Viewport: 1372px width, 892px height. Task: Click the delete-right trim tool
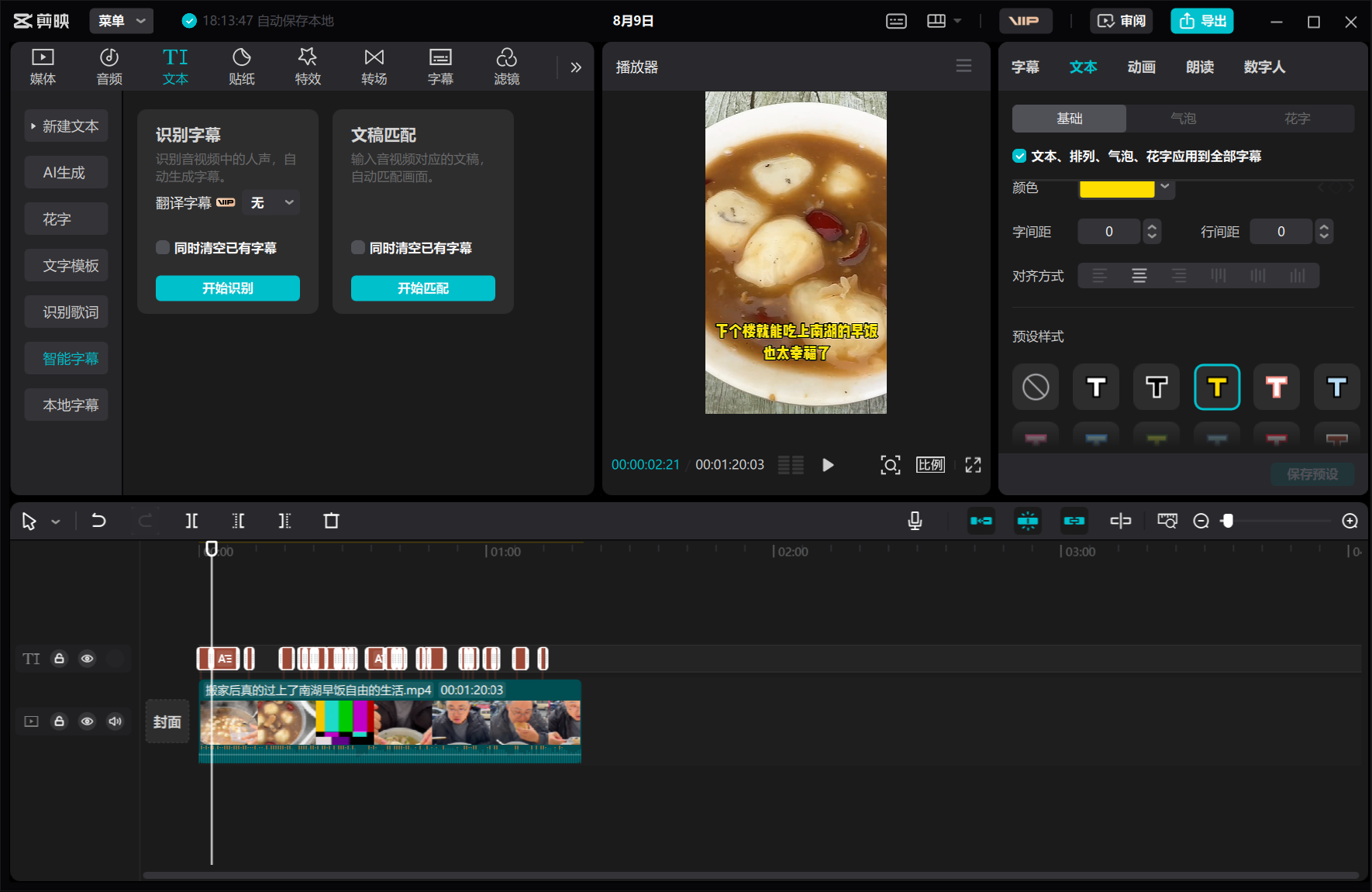(x=284, y=521)
